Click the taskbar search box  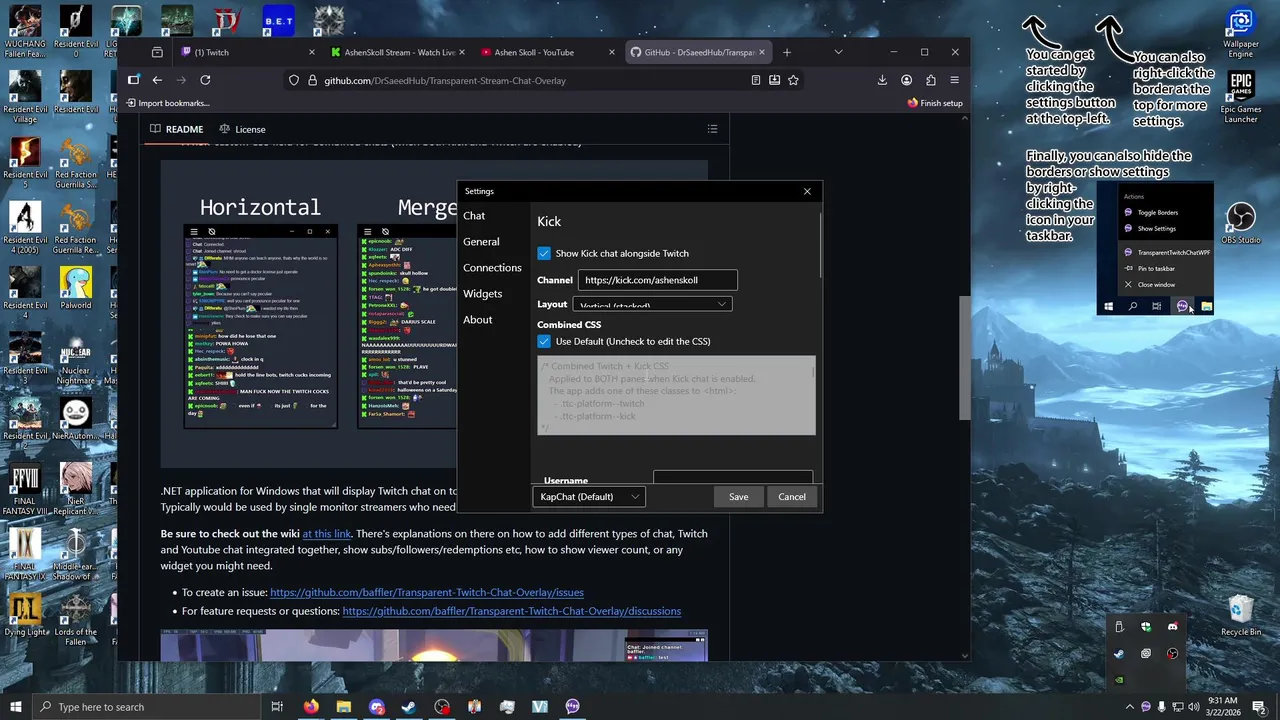(x=148, y=707)
